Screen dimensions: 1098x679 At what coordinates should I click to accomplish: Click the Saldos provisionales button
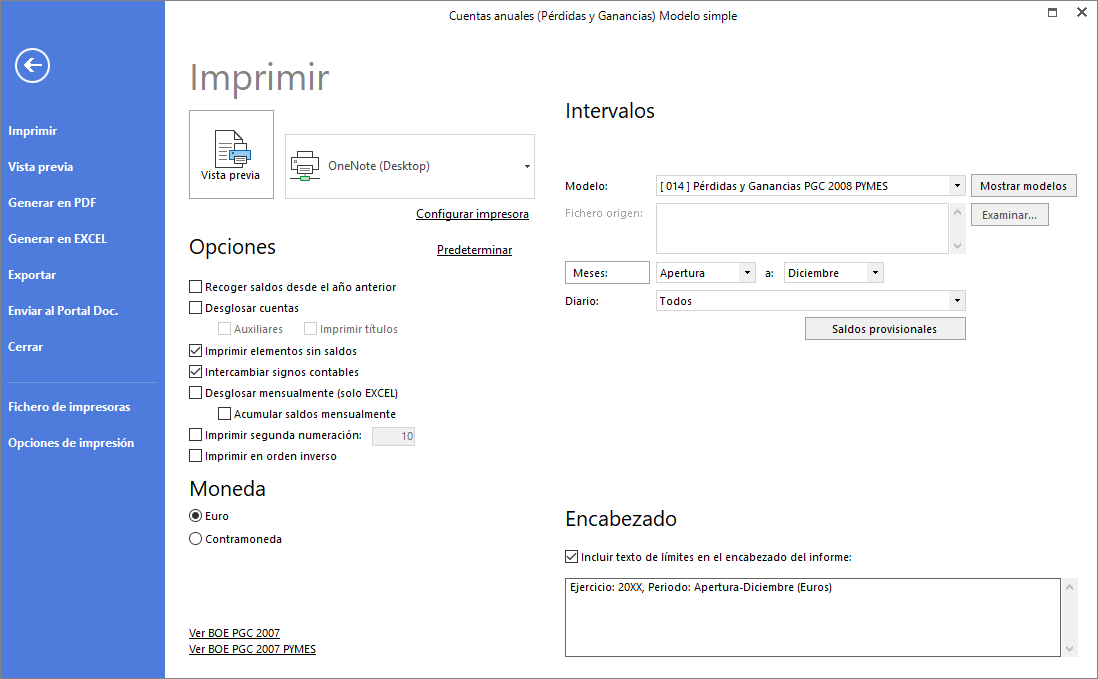click(884, 329)
